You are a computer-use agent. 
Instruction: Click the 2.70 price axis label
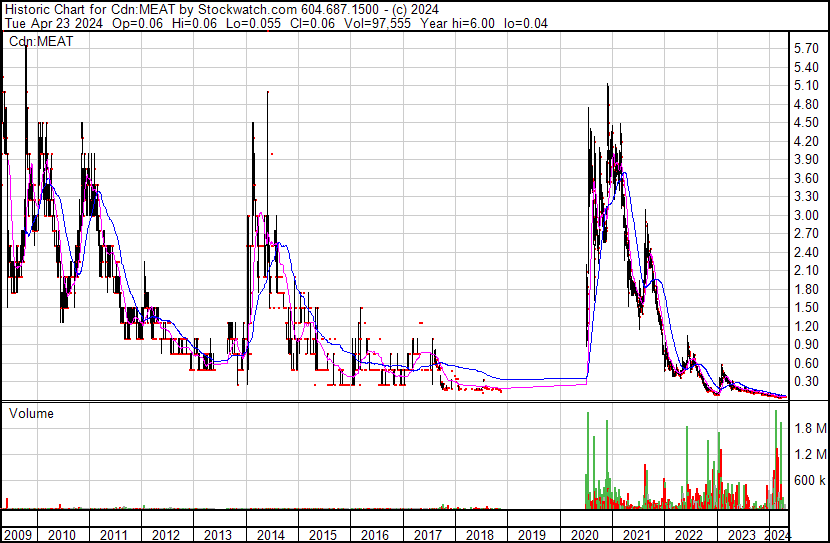pos(806,233)
